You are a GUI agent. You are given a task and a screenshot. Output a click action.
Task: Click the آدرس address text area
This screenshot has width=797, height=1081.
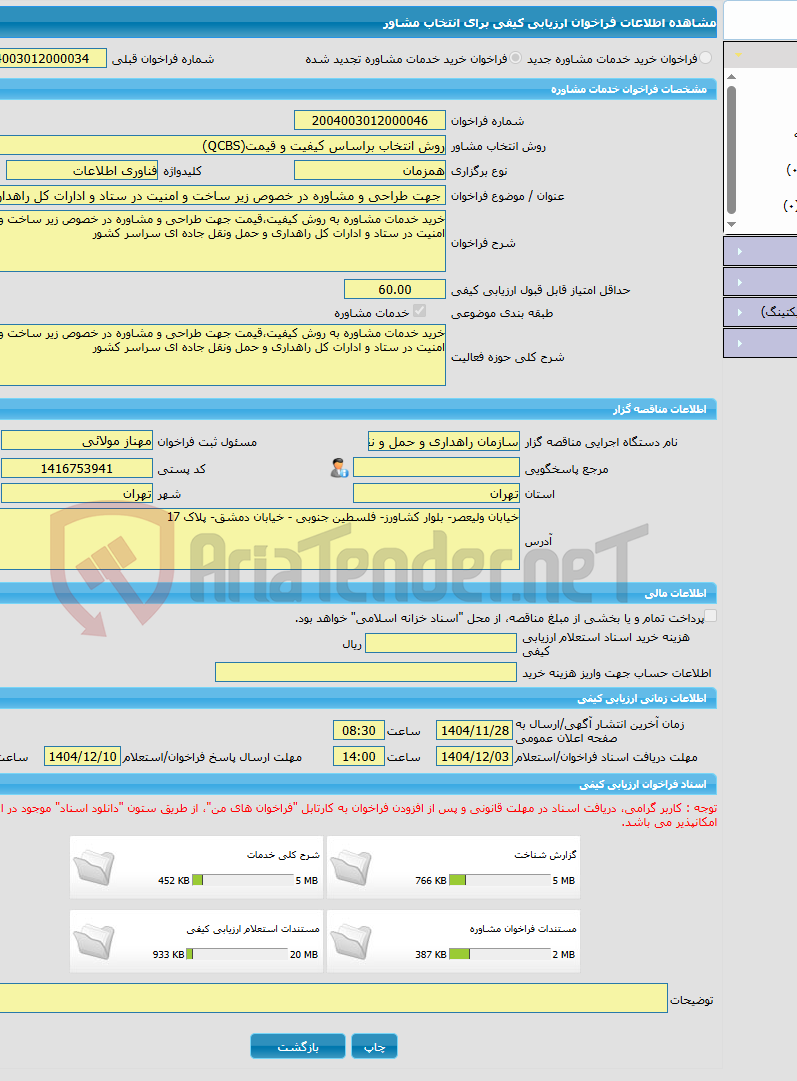[260, 539]
